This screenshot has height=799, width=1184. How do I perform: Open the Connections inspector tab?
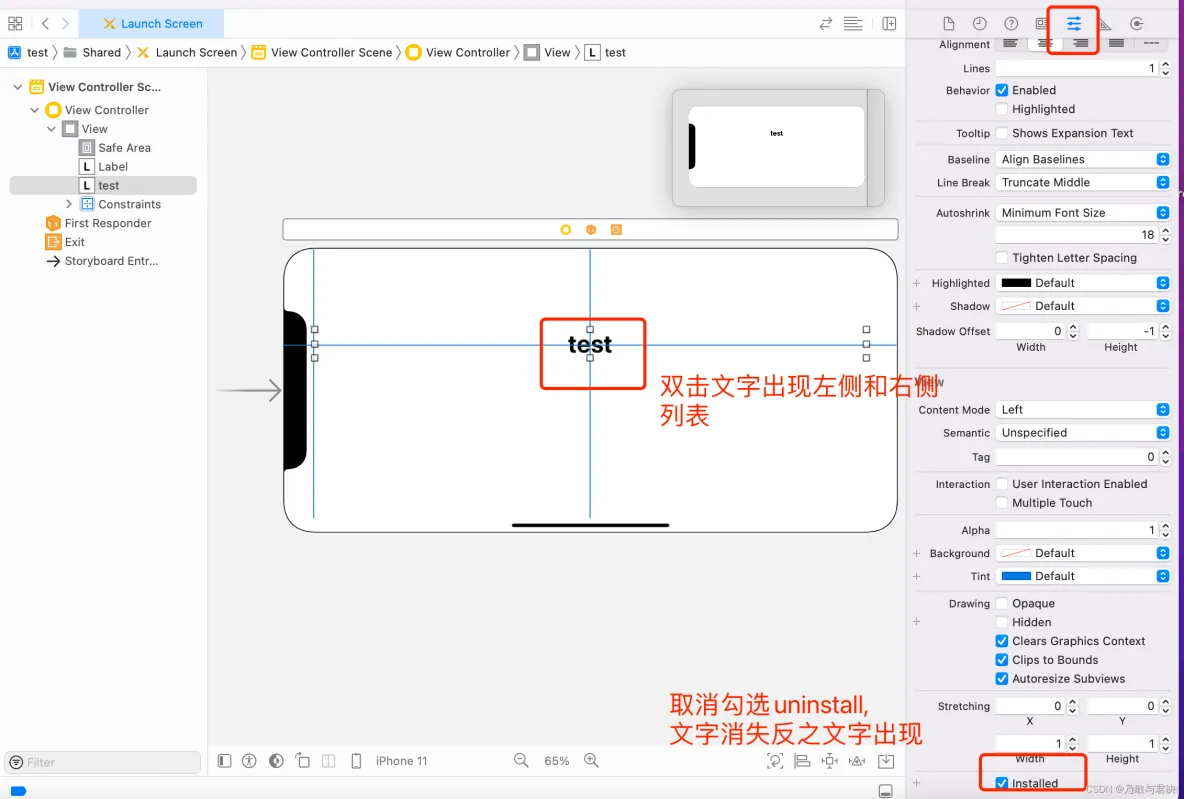(x=1136, y=23)
